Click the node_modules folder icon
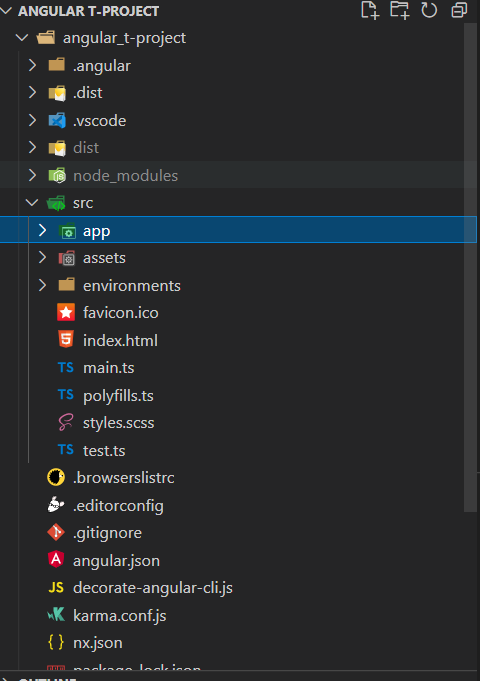This screenshot has height=681, width=480. [57, 175]
